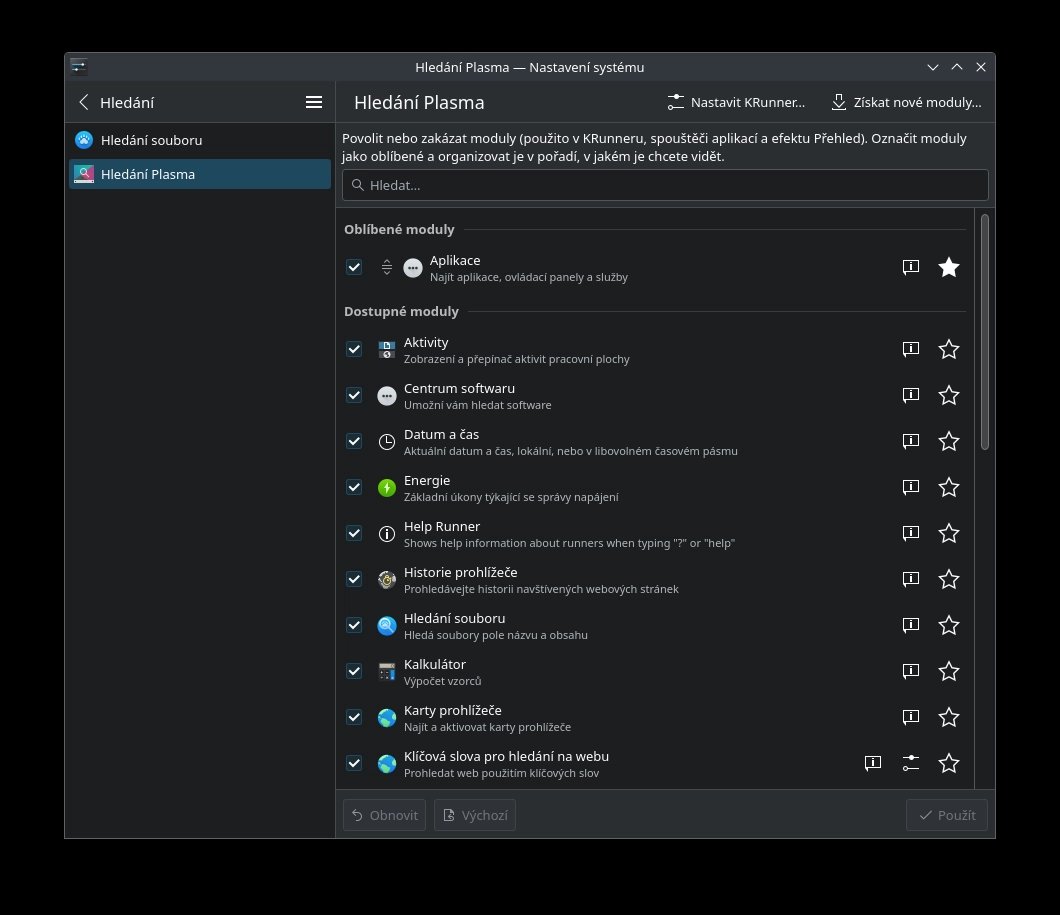Go back using the Hledání back arrow
The width and height of the screenshot is (1060, 915).
click(84, 102)
